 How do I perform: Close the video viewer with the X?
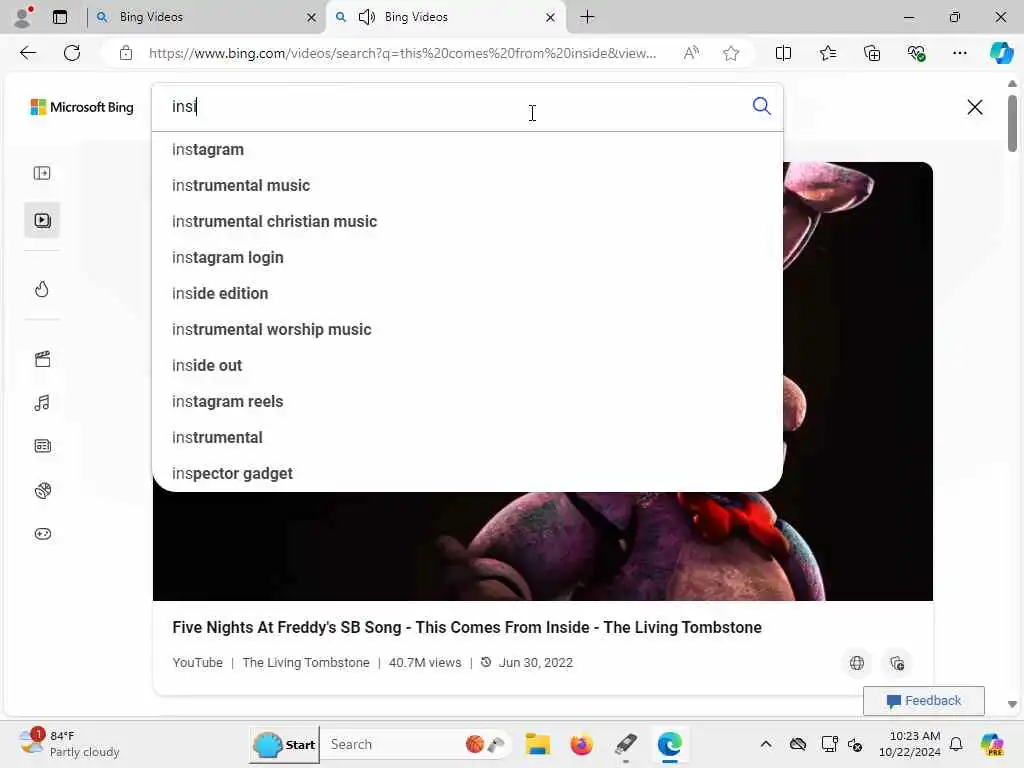[974, 107]
